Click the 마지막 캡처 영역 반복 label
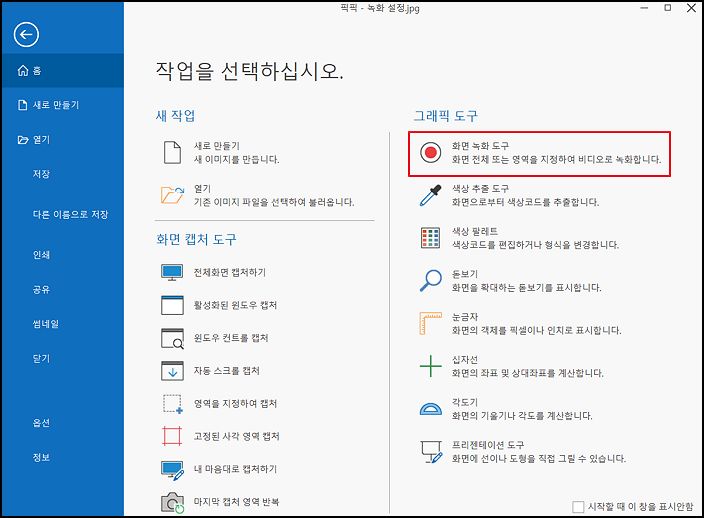This screenshot has width=704, height=518. 236,502
